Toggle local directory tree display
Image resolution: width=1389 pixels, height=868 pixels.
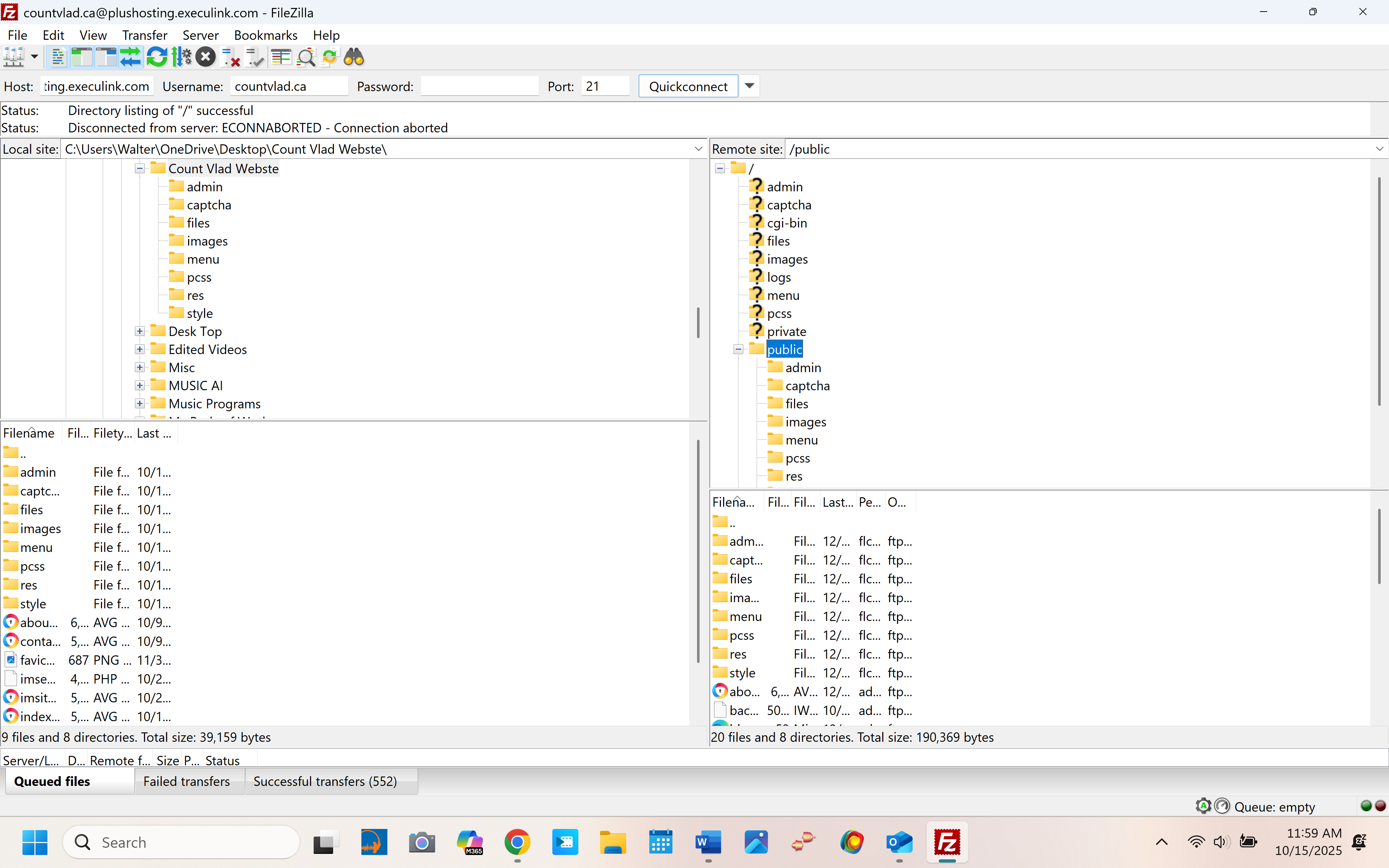(81, 57)
